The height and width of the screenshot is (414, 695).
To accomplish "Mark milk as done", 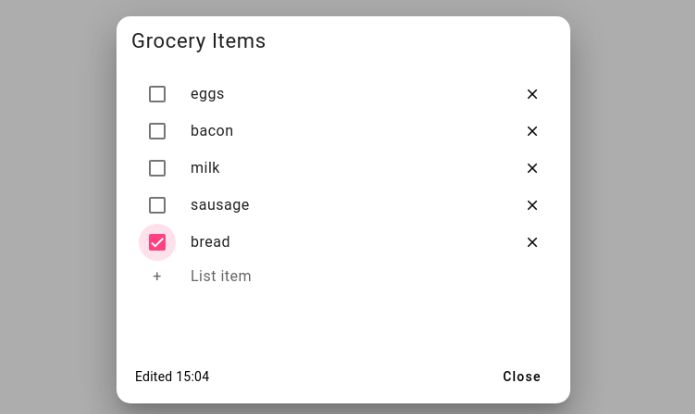I will click(x=157, y=168).
